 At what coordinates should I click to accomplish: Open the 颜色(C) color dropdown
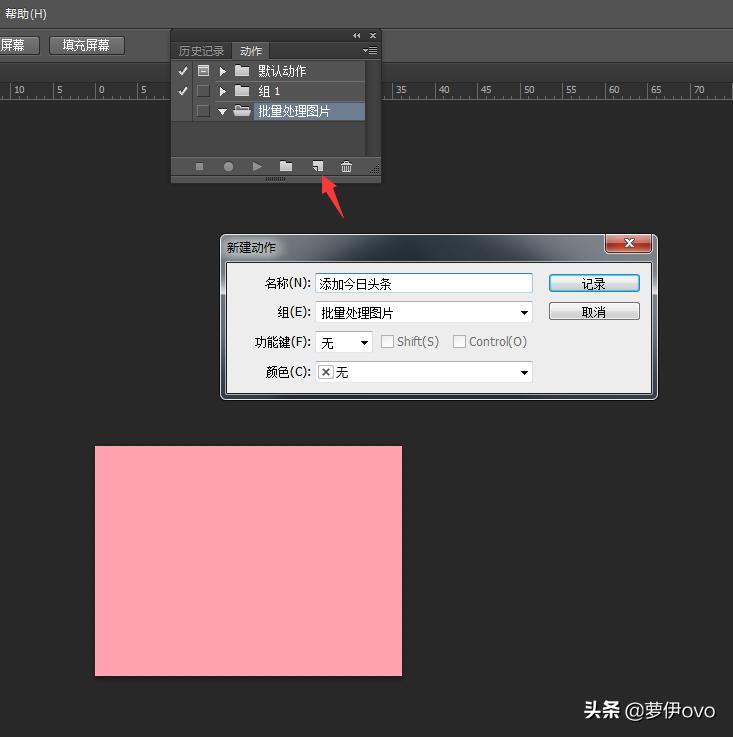click(423, 372)
